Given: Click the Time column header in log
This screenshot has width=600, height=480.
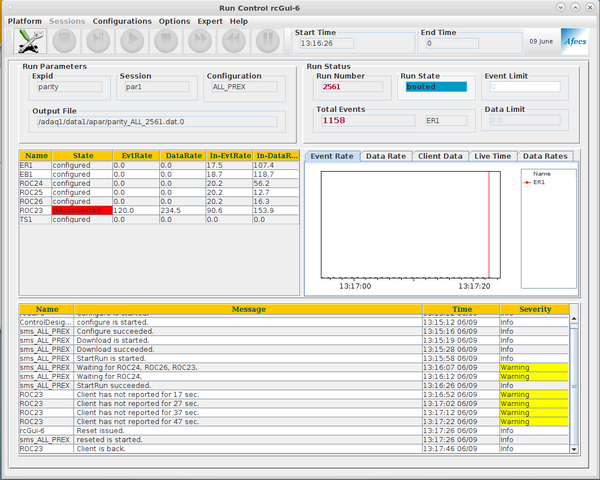Looking at the screenshot, I should pos(461,309).
